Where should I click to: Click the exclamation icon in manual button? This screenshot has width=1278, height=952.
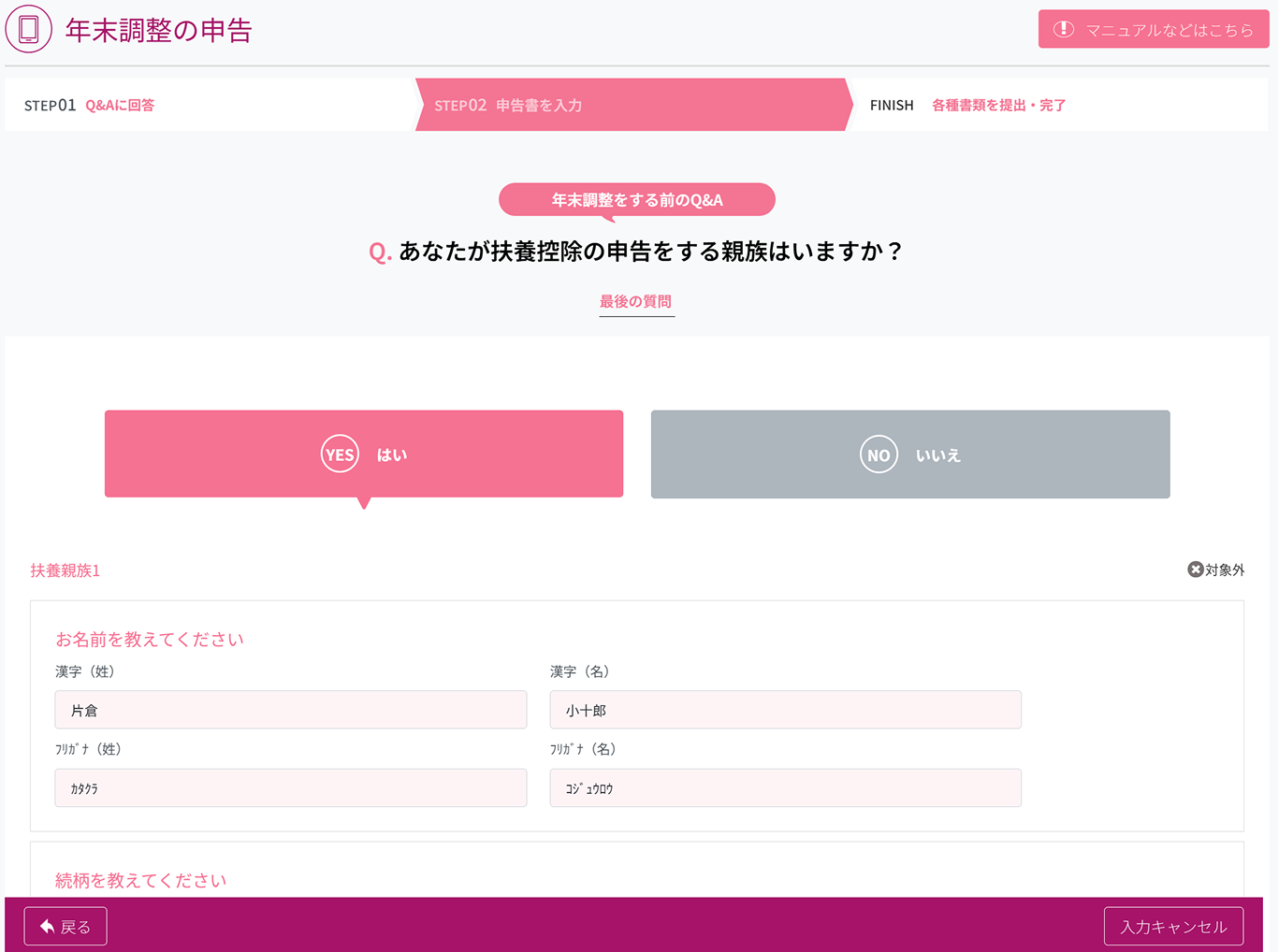coord(1063,29)
